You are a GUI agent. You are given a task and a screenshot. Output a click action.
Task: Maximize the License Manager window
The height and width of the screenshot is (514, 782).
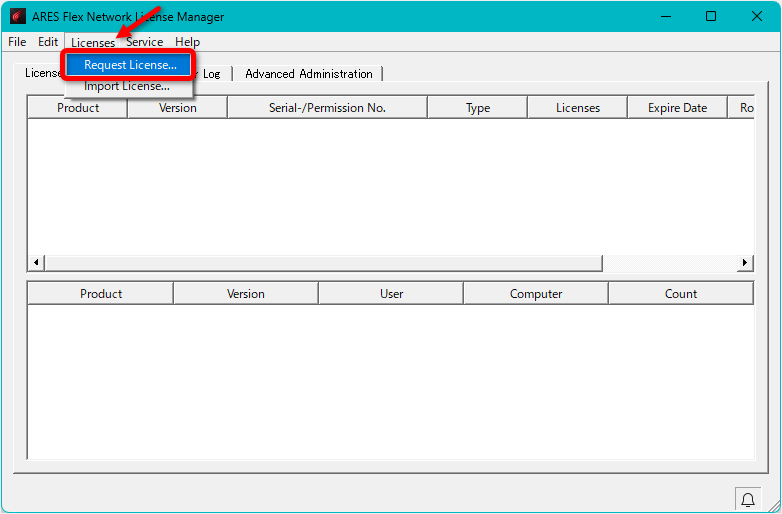(711, 16)
